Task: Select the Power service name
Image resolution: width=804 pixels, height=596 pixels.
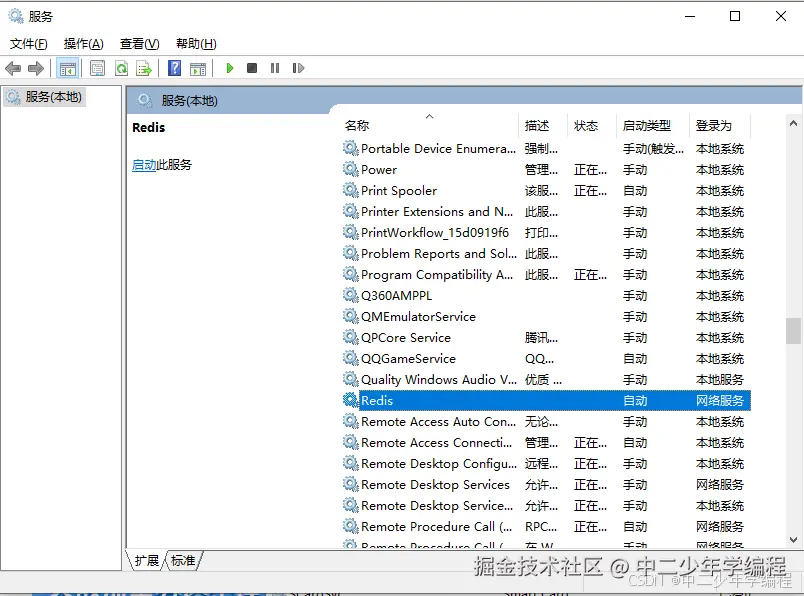Action: (x=379, y=170)
